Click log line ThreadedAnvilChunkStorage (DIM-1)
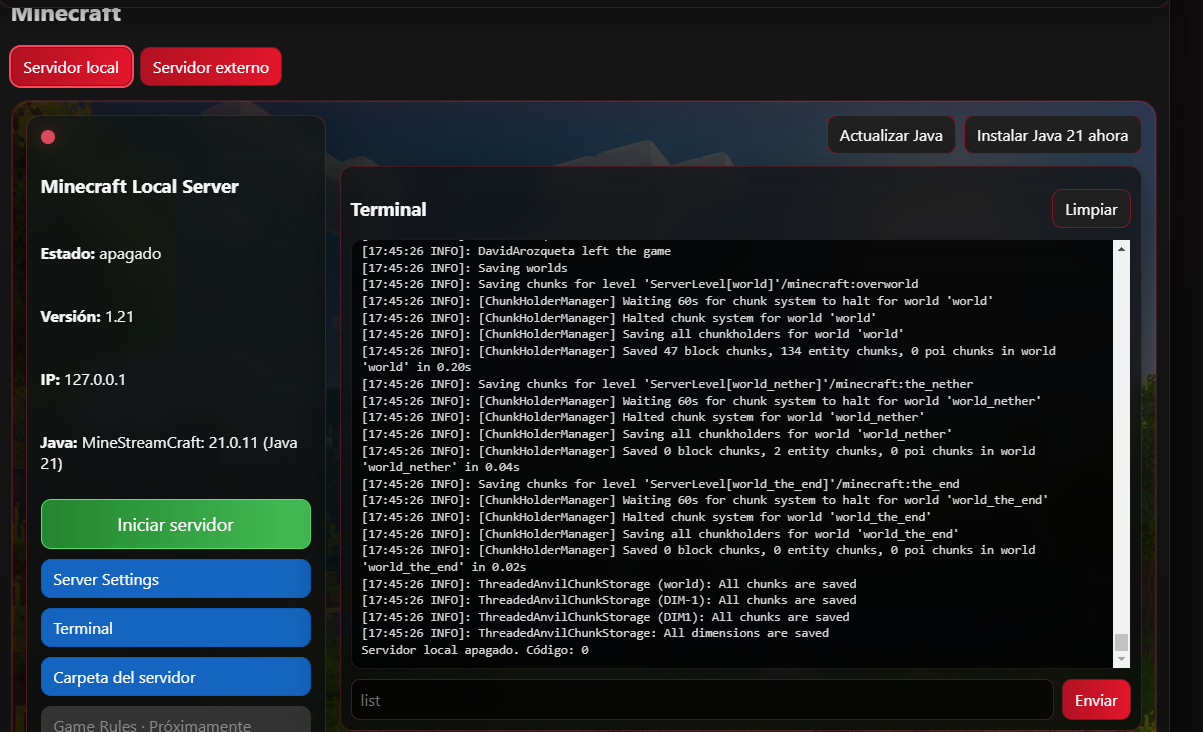The width and height of the screenshot is (1203, 732). [609, 600]
